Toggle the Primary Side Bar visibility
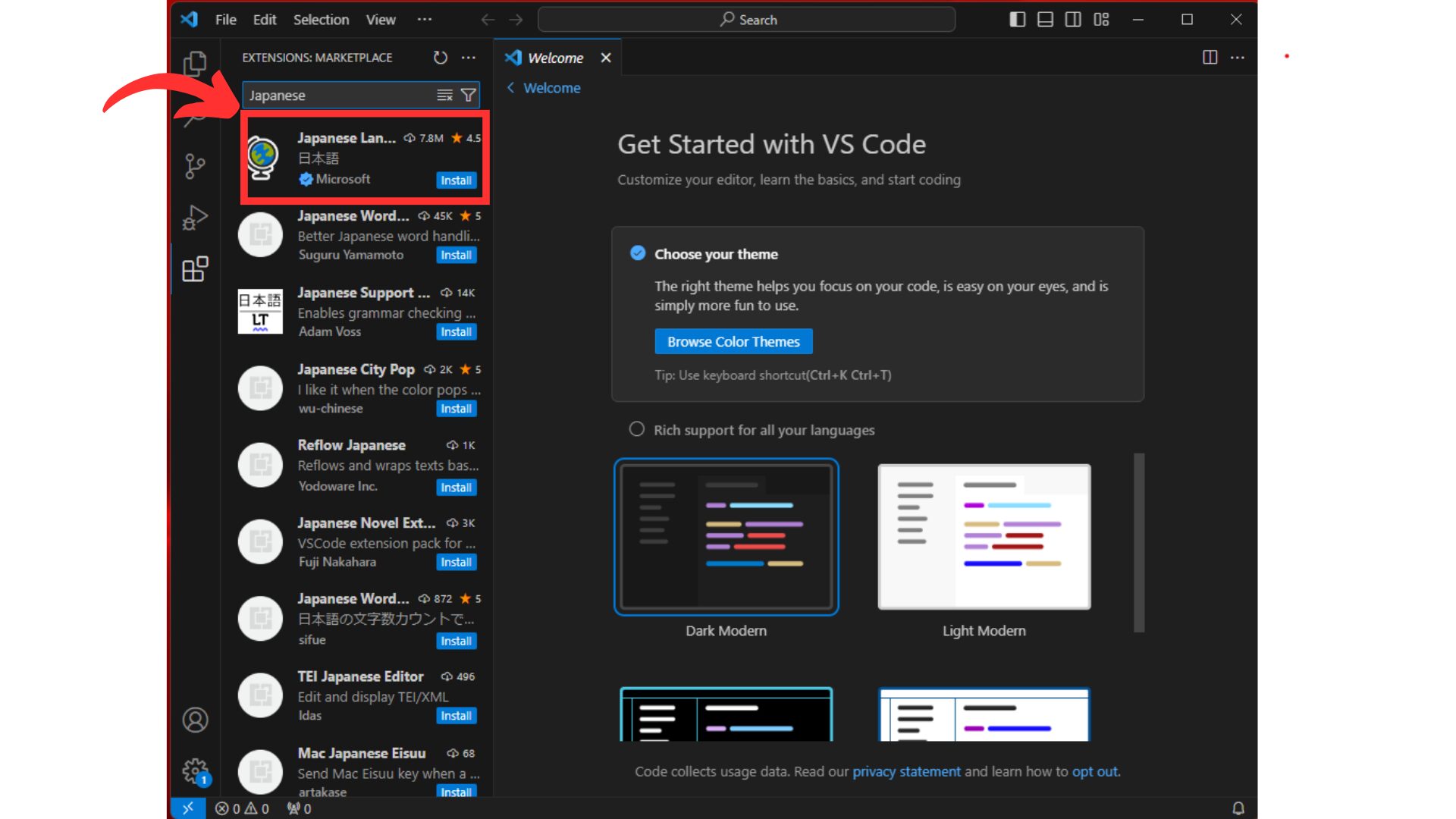Image resolution: width=1456 pixels, height=819 pixels. click(1017, 19)
